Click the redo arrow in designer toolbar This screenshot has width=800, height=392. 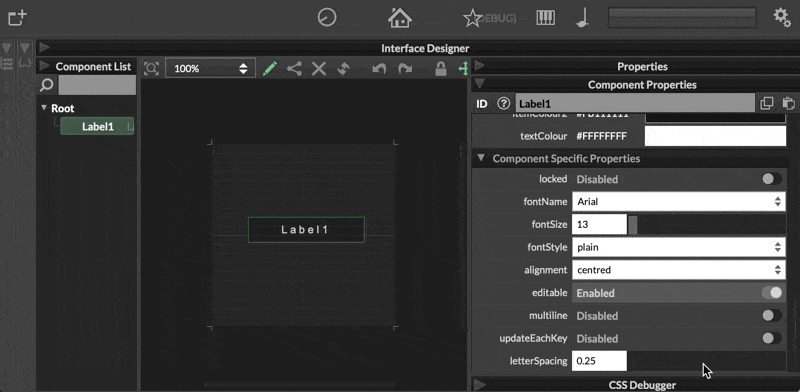pyautogui.click(x=405, y=68)
